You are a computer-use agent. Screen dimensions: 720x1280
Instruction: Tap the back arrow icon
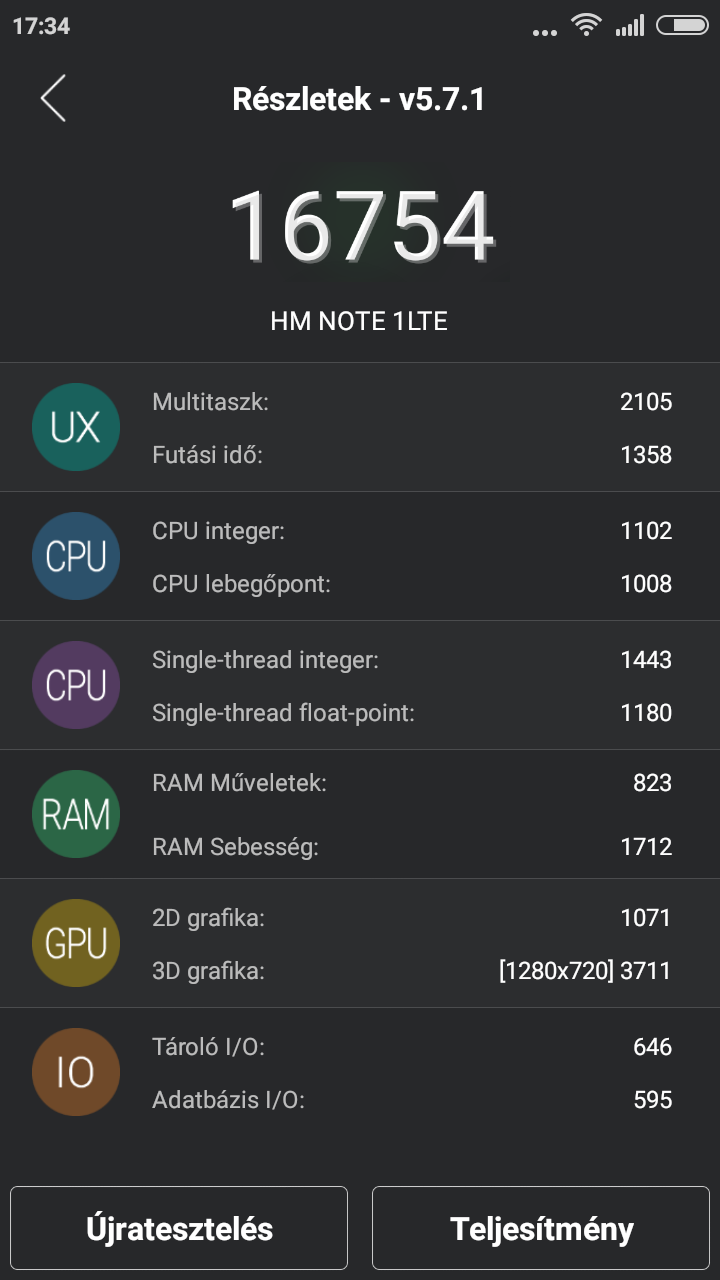[53, 99]
